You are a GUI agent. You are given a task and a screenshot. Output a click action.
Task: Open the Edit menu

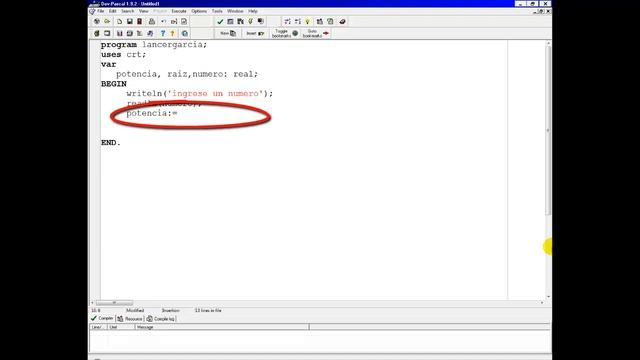(x=113, y=11)
